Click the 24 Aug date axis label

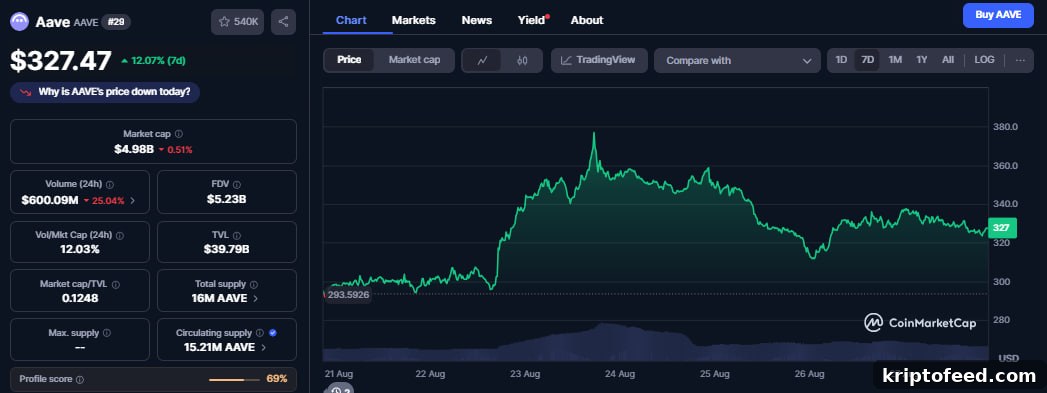(x=620, y=374)
